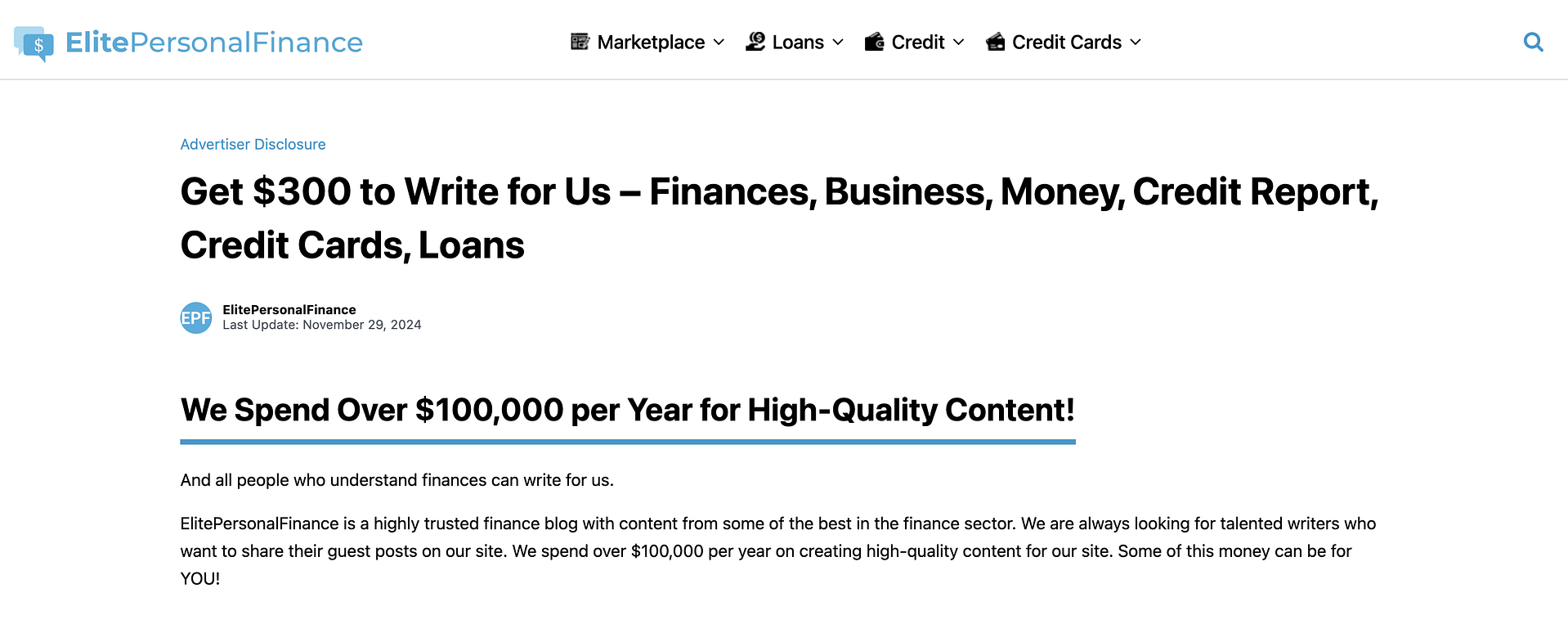The image size is (1568, 620).
Task: Click the Marketplace storefront icon
Action: [580, 41]
